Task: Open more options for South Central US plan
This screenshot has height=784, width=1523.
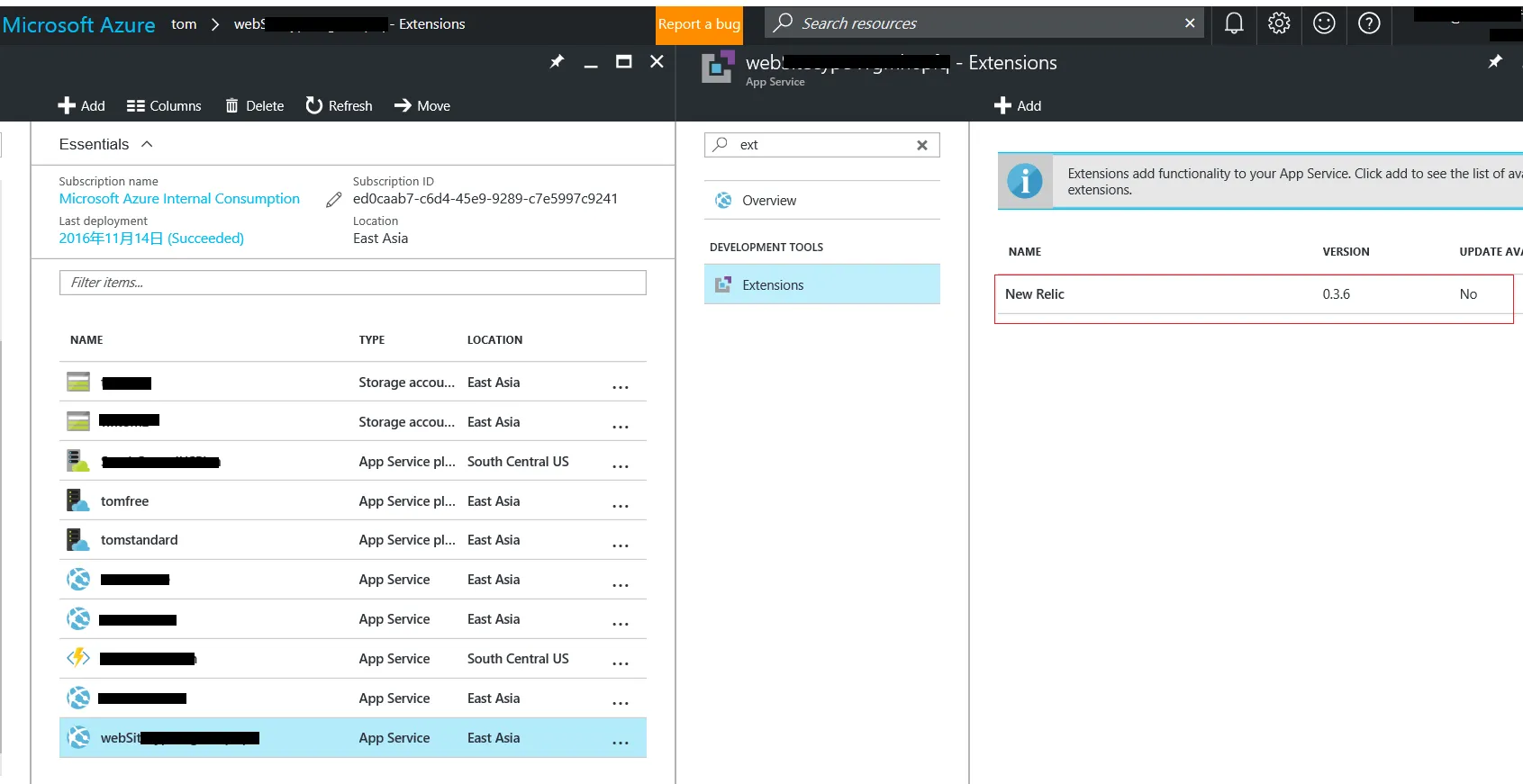Action: [621, 465]
